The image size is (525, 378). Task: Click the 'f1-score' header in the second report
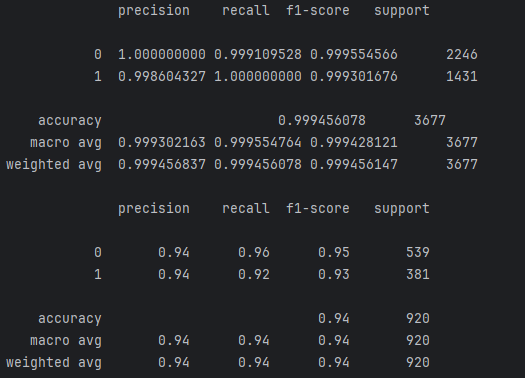click(x=318, y=208)
